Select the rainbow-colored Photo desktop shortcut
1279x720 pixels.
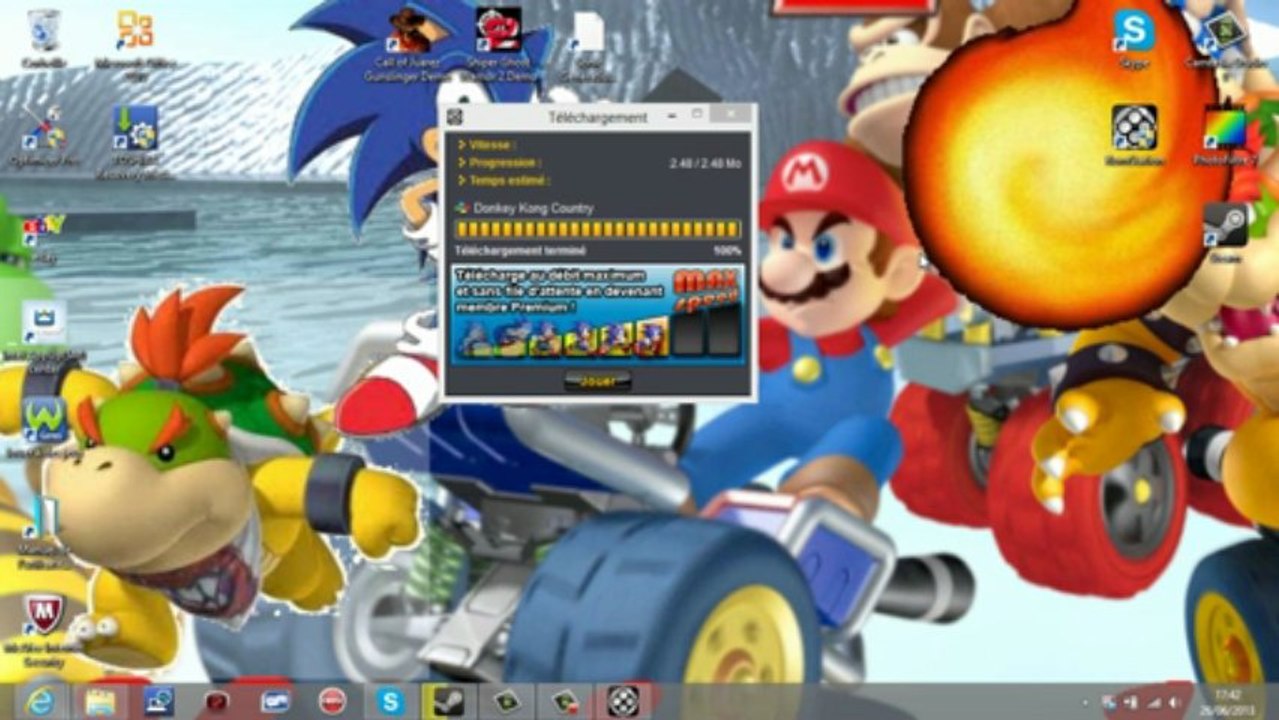[x=1225, y=135]
